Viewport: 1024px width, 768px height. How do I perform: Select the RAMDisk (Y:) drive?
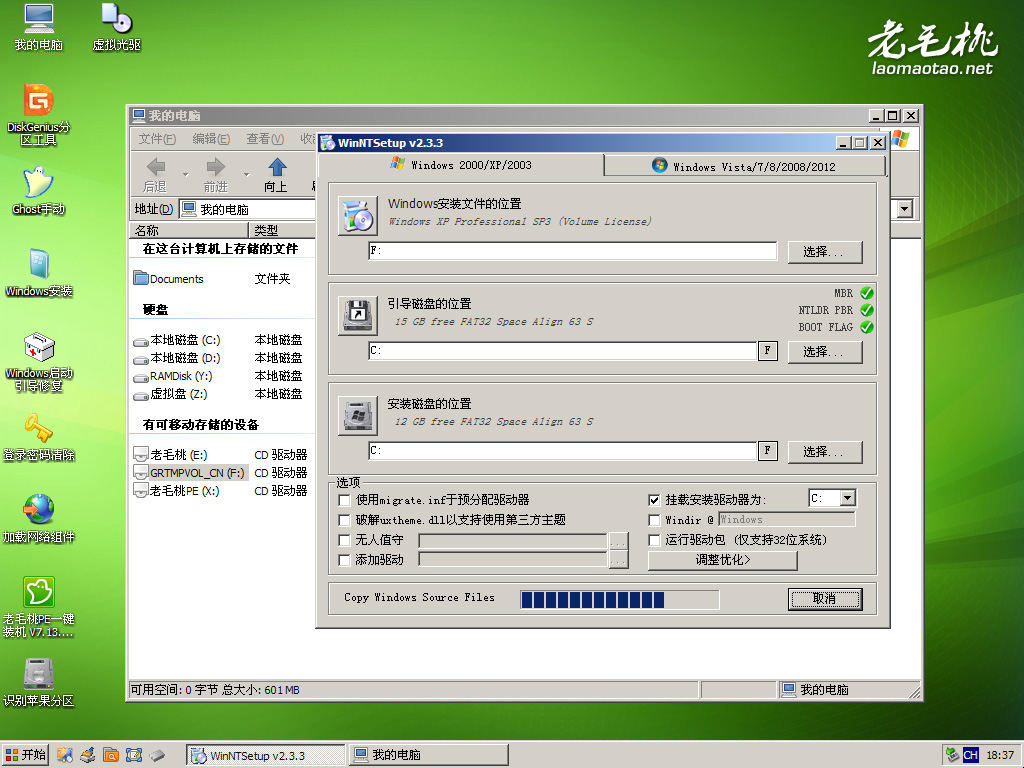(x=173, y=376)
